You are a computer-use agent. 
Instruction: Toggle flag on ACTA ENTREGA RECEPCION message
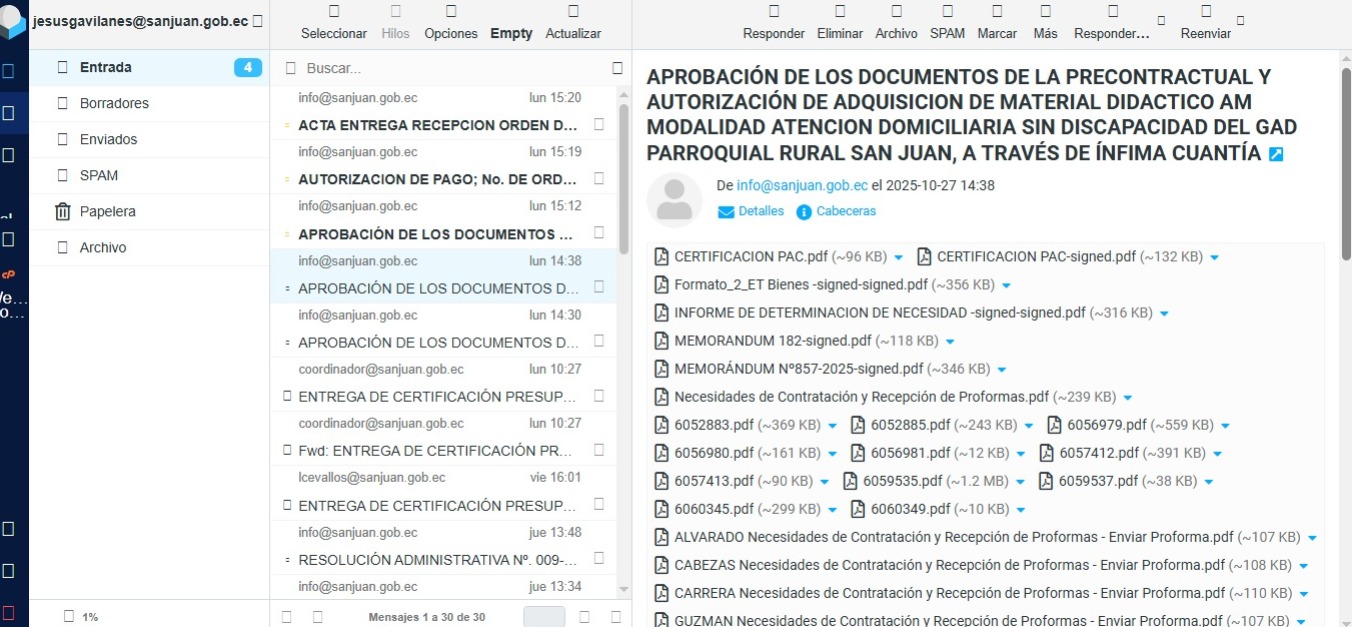(x=599, y=125)
